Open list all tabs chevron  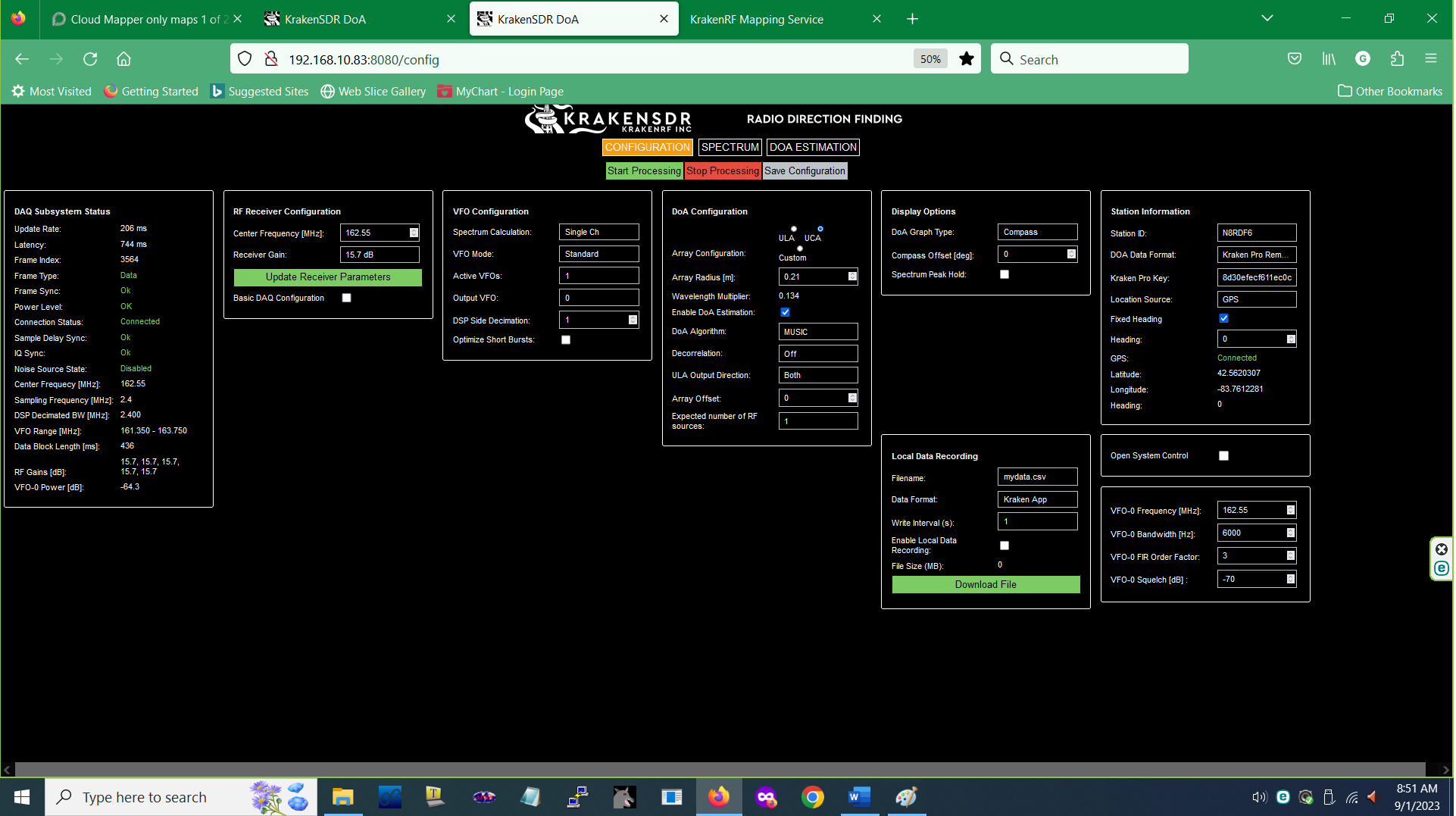(1267, 19)
